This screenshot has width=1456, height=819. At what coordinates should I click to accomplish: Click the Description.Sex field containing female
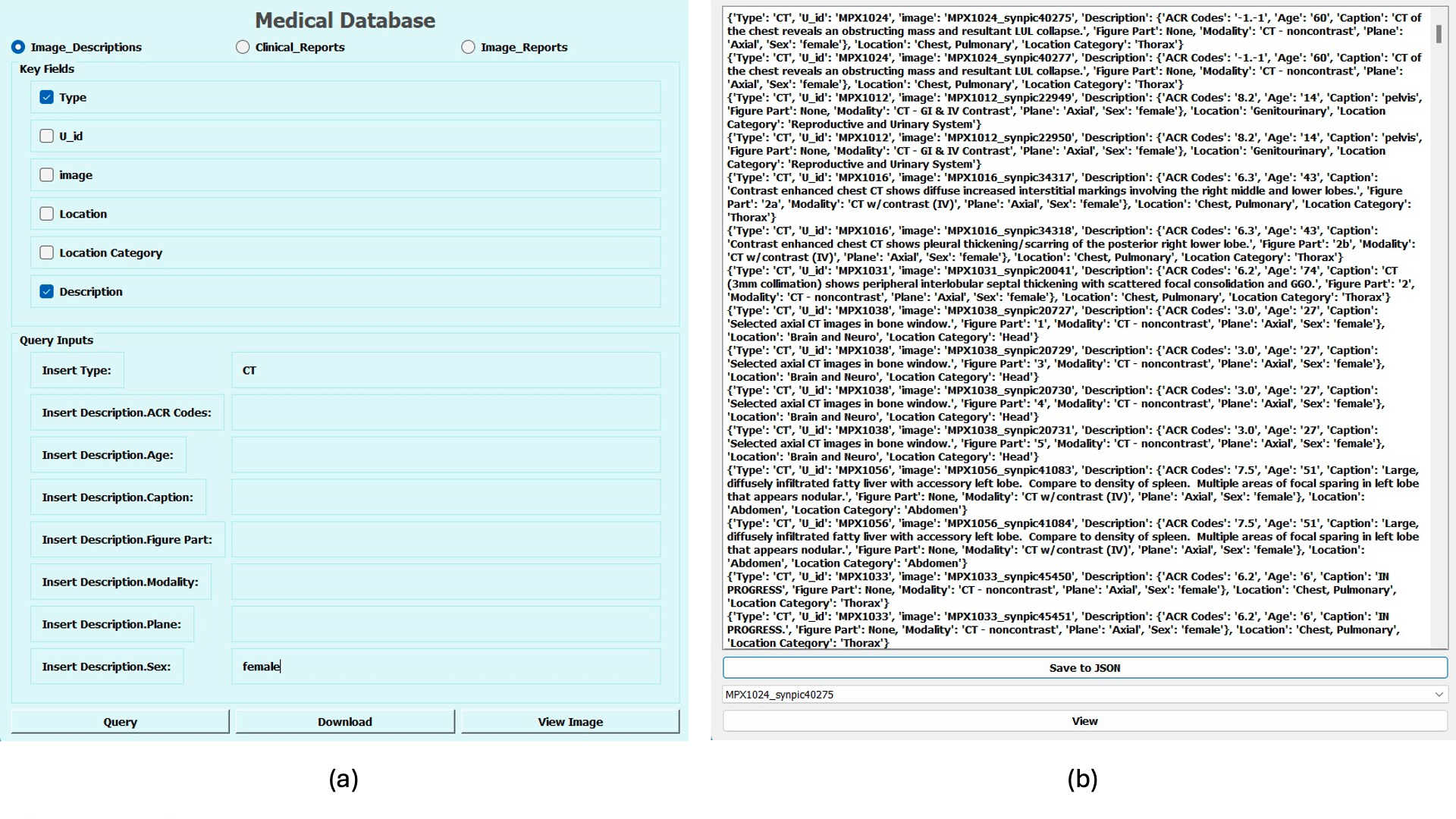coord(446,667)
